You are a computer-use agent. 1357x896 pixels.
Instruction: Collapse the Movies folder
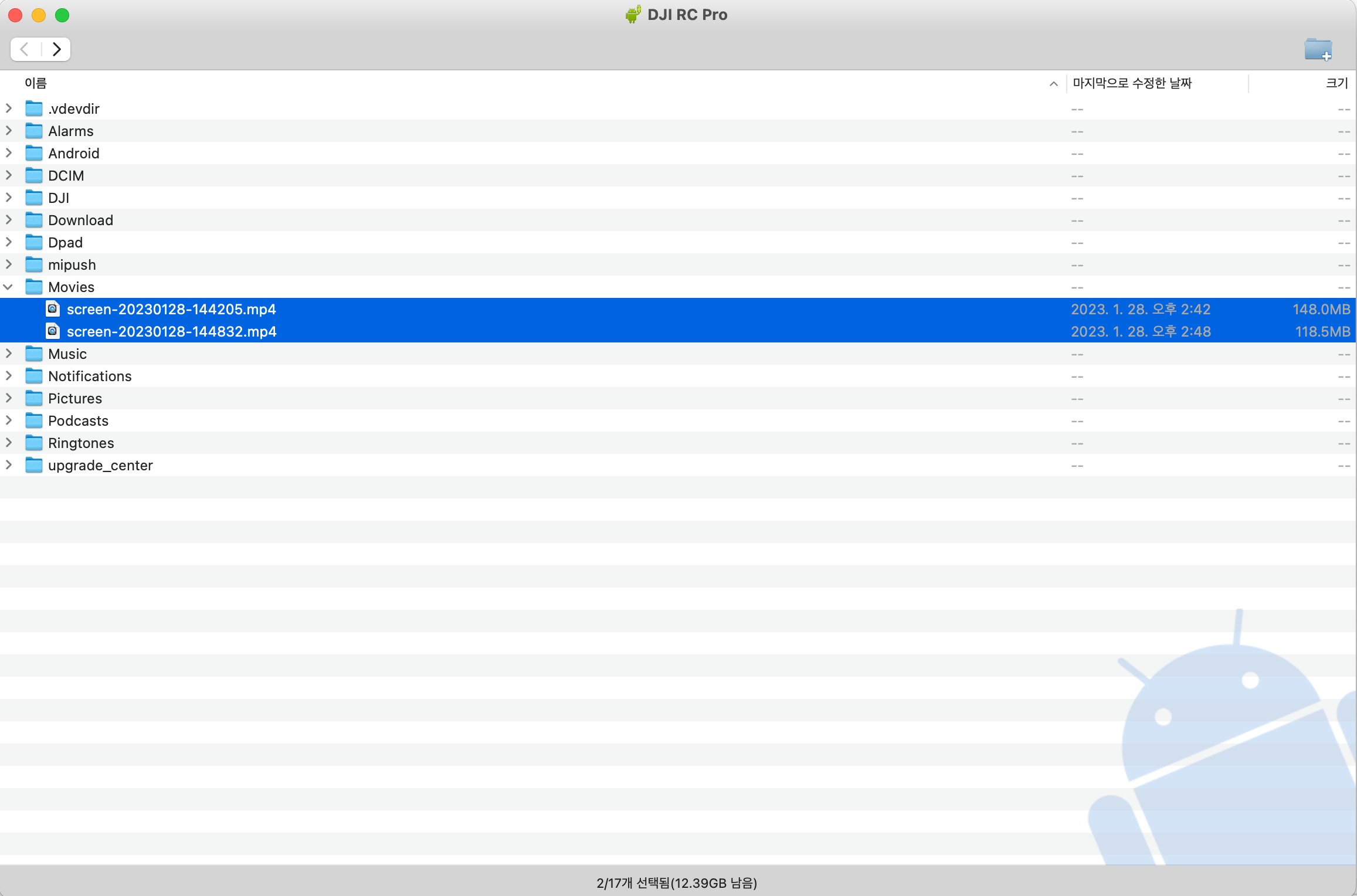(x=9, y=287)
